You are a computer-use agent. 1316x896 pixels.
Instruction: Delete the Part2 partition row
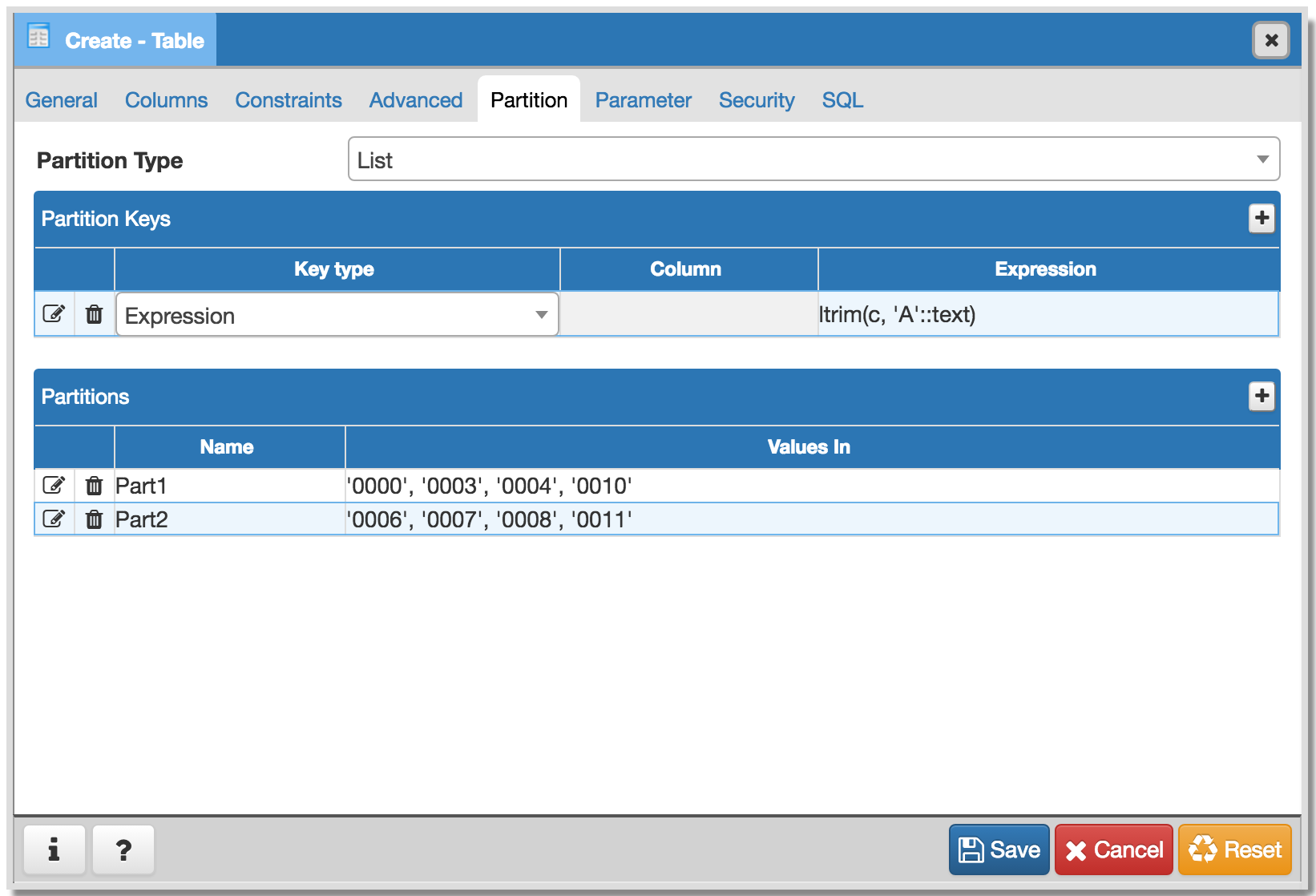pyautogui.click(x=95, y=519)
